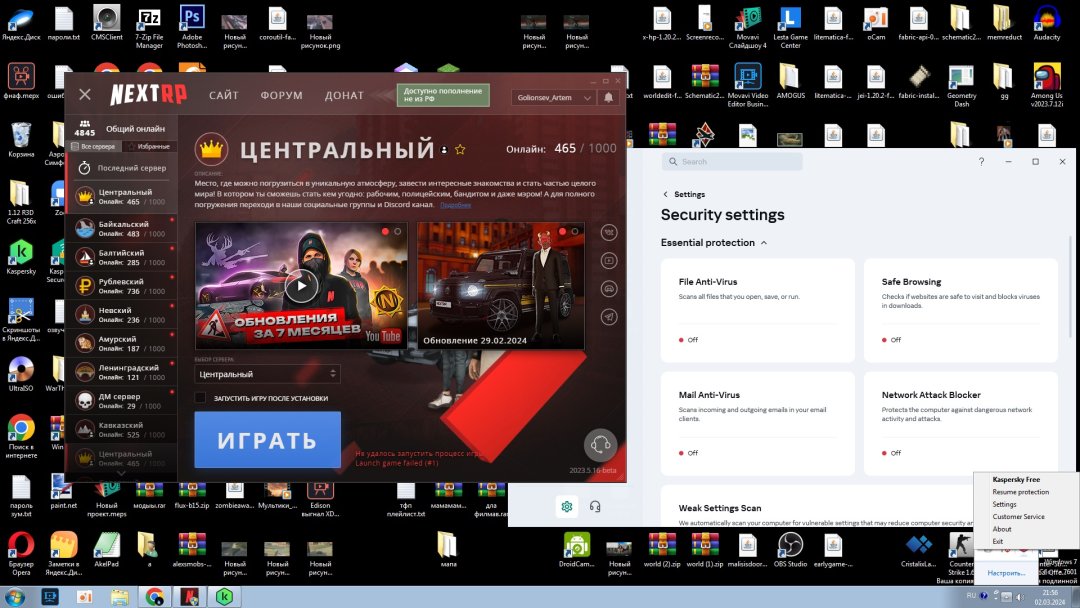Select second slide dot on video banner

tap(397, 232)
